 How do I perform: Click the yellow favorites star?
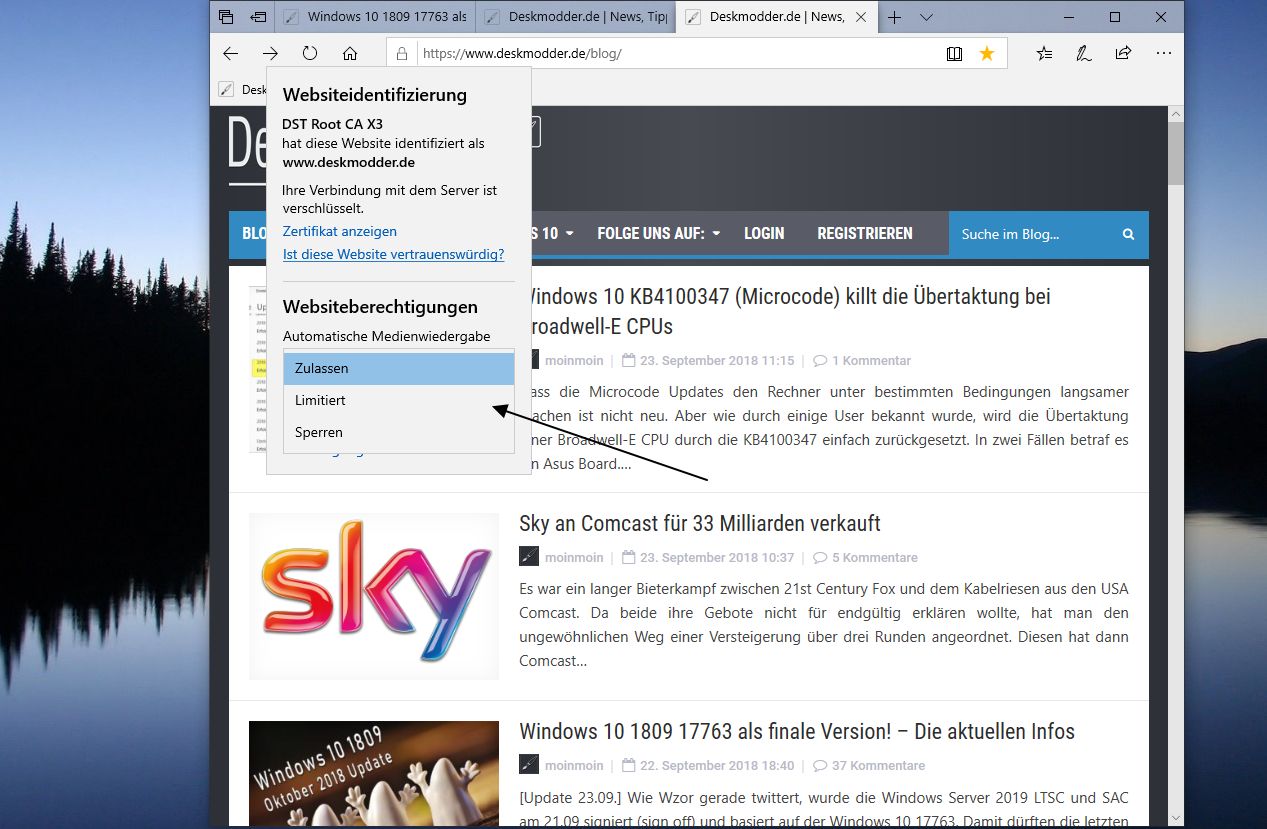(x=987, y=53)
